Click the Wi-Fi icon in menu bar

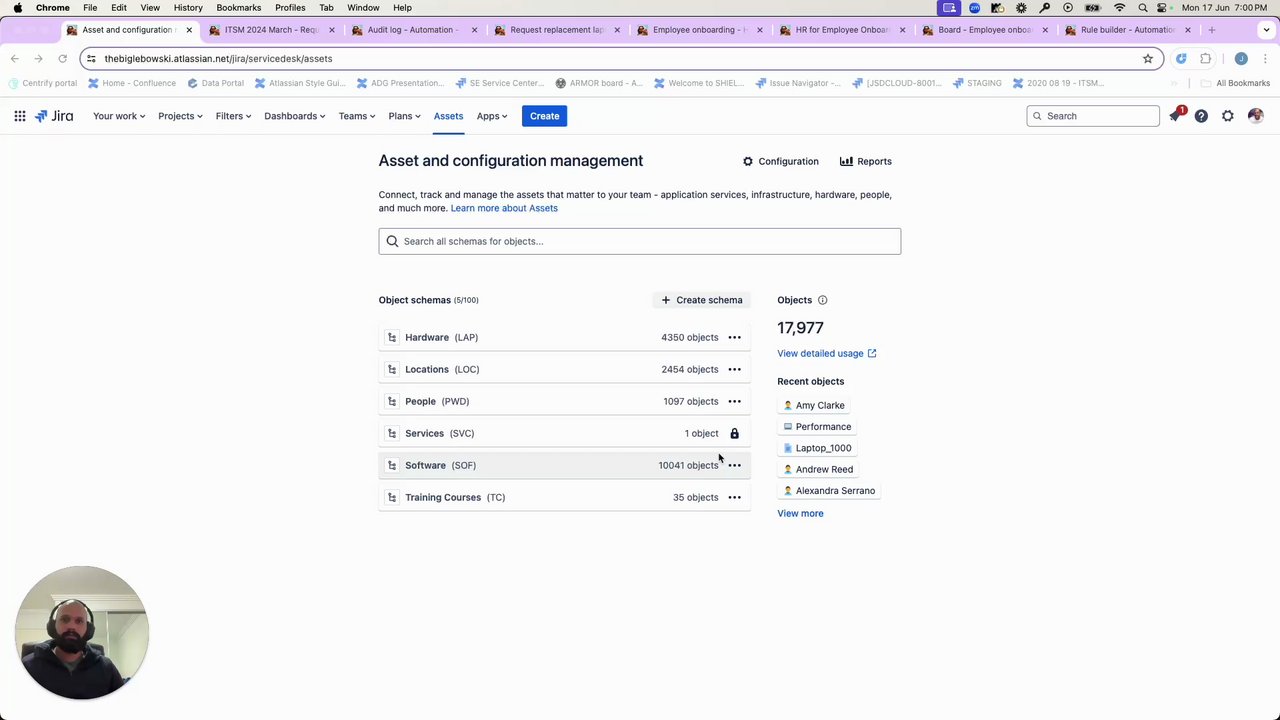click(x=1119, y=8)
